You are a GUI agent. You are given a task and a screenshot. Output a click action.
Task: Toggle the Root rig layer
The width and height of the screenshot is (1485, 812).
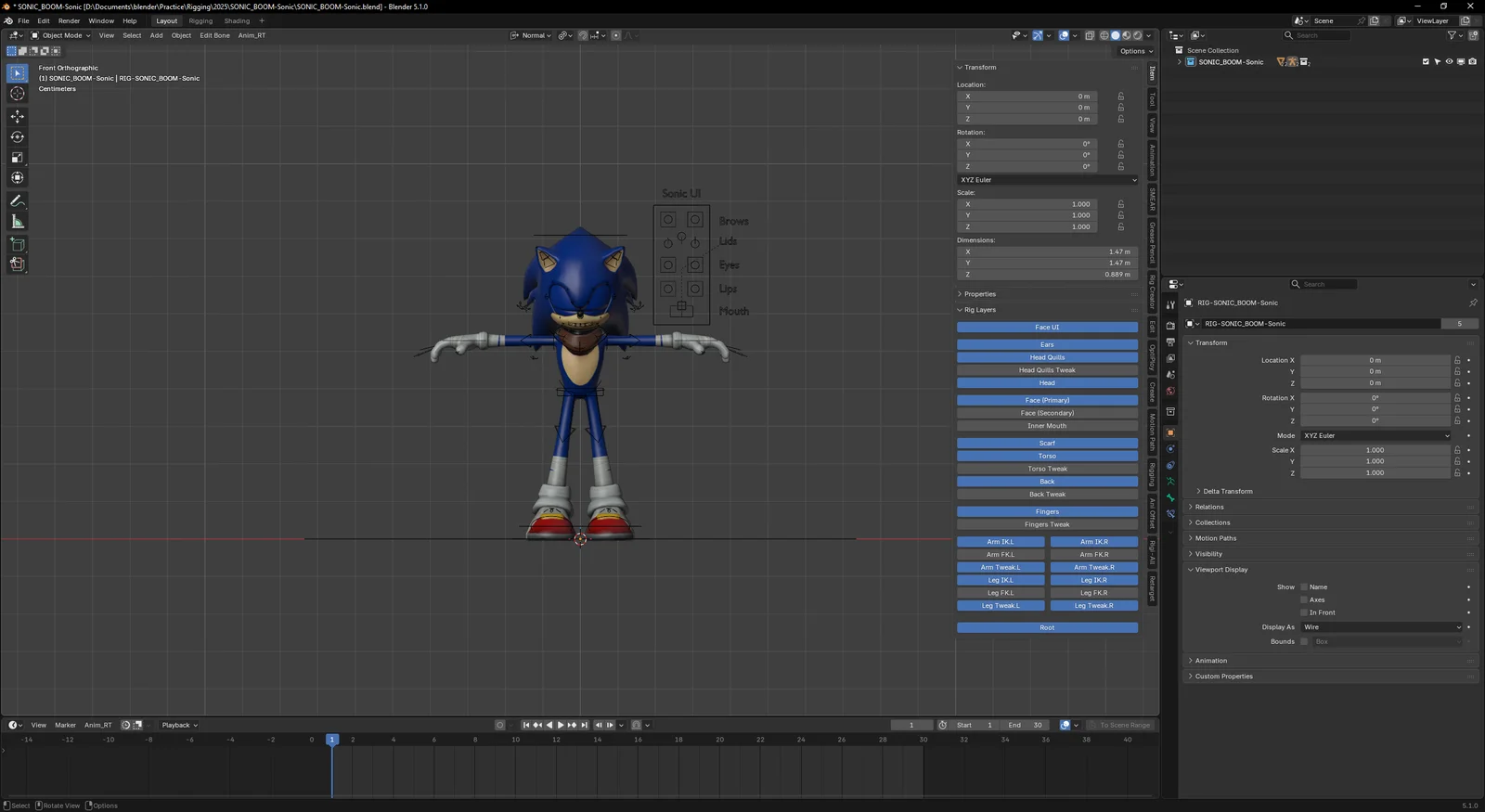[x=1047, y=627]
